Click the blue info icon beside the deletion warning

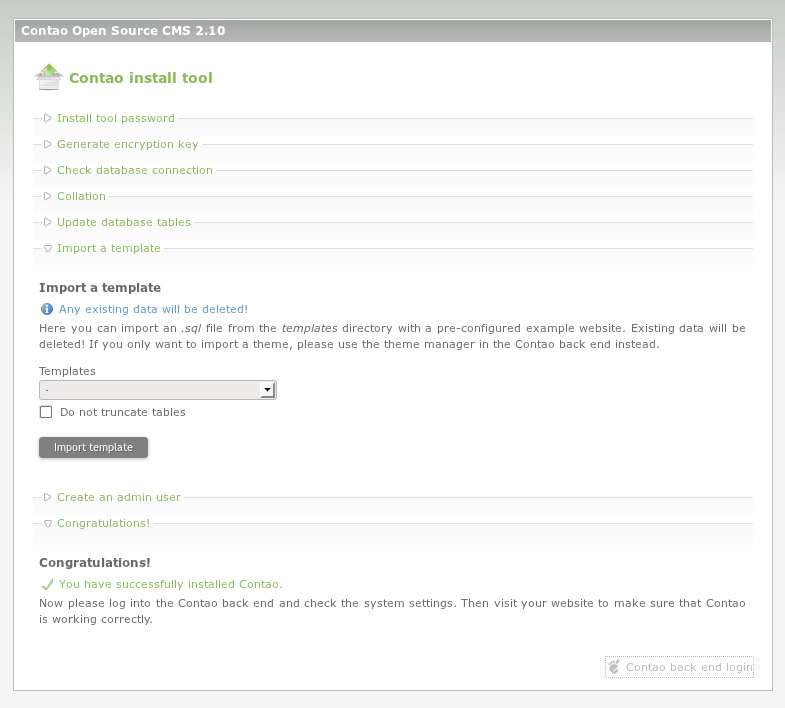[x=47, y=309]
